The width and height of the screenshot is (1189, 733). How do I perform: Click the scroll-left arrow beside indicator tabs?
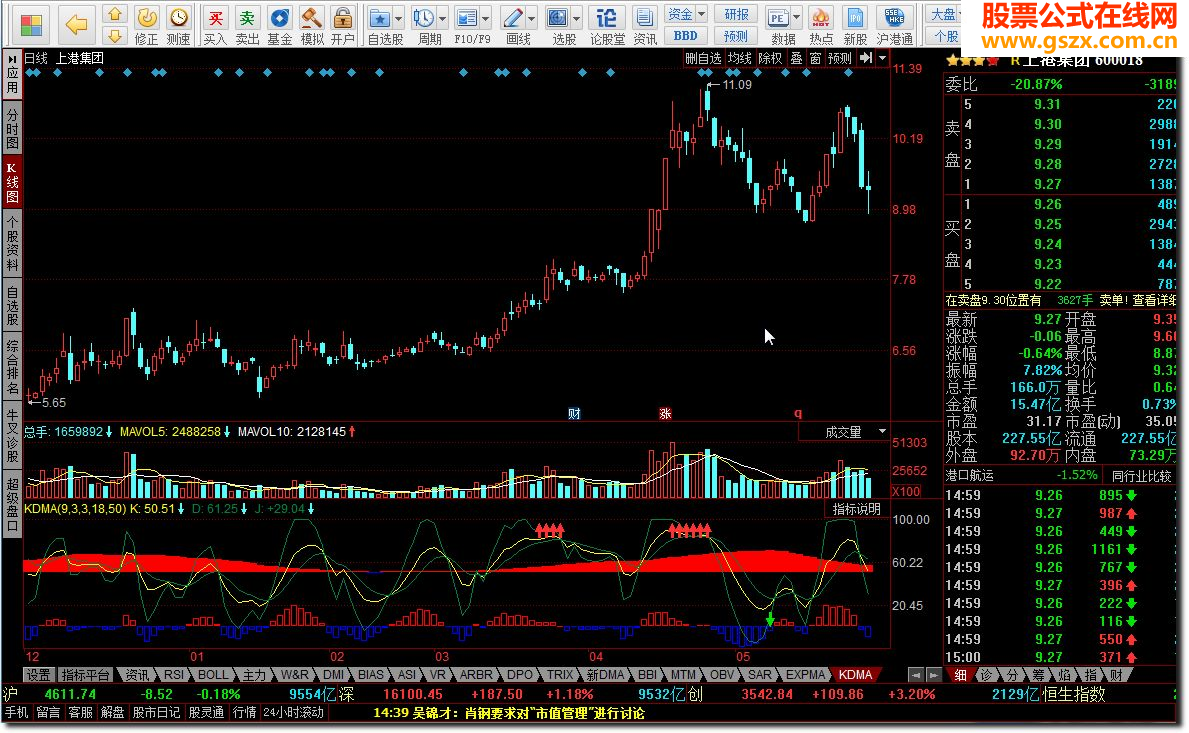coord(916,675)
